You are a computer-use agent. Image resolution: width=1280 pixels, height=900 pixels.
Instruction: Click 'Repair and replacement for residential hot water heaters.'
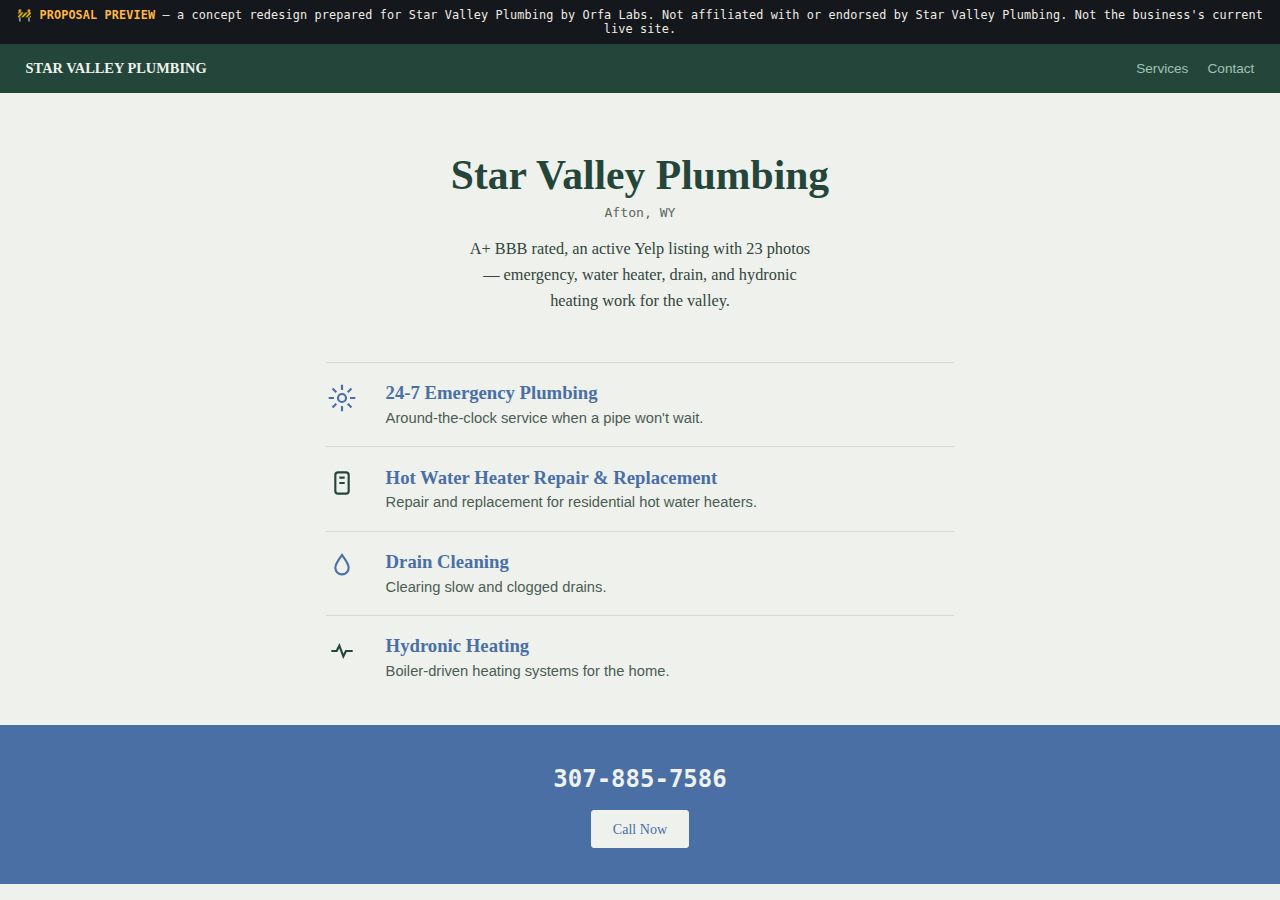[x=571, y=502]
